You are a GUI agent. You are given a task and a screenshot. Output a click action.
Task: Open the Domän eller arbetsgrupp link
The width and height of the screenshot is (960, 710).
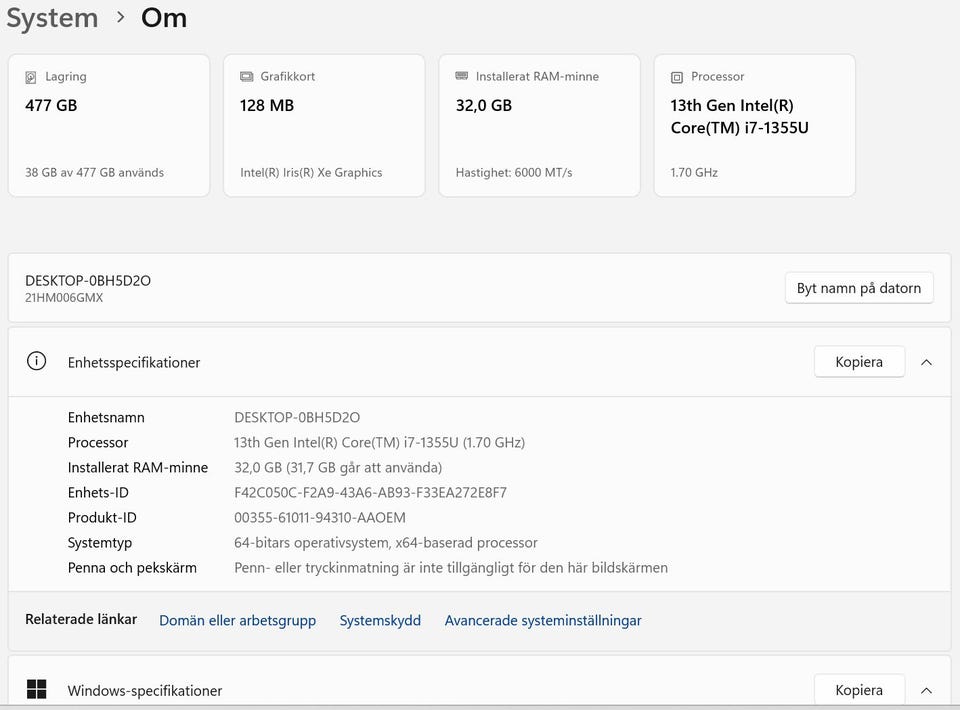click(x=237, y=621)
